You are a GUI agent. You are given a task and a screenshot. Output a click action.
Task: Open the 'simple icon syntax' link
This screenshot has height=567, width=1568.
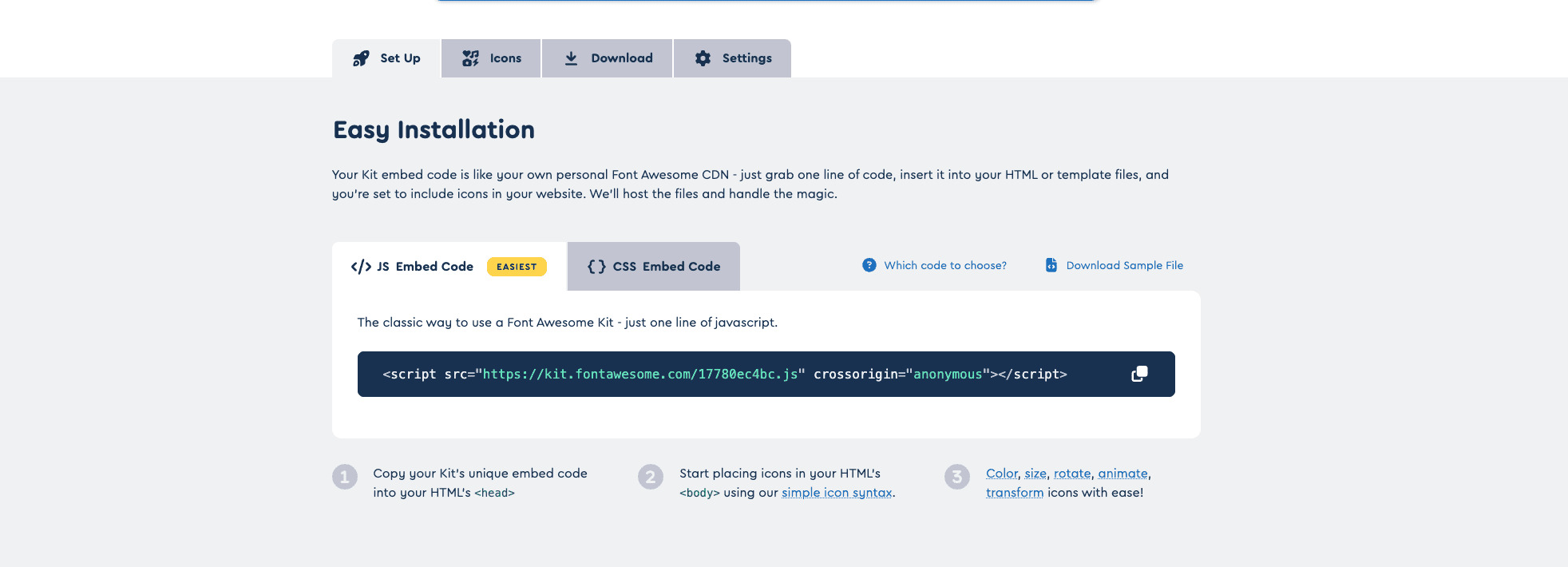836,493
